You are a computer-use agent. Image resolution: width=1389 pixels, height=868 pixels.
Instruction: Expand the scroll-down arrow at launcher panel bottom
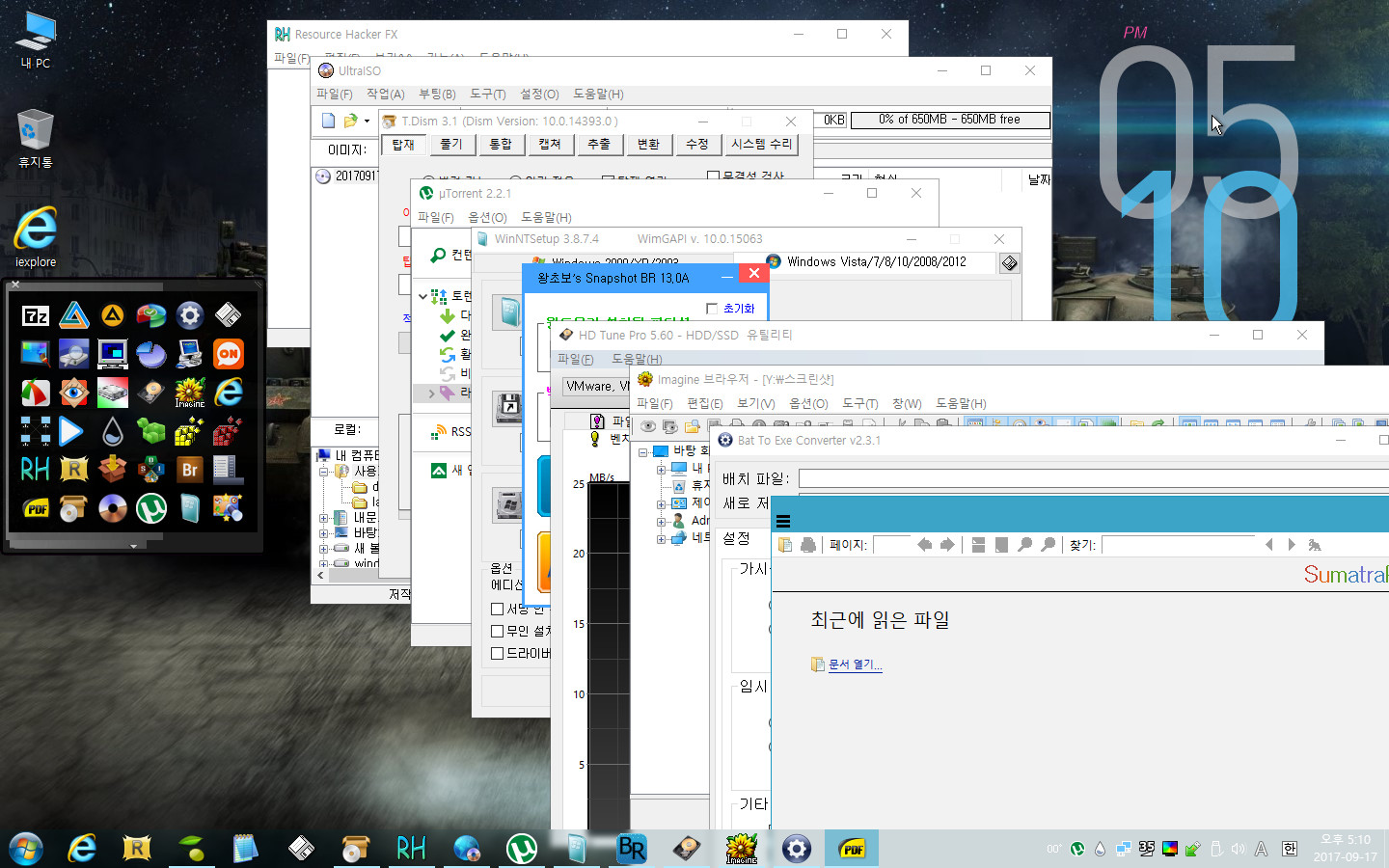click(133, 546)
